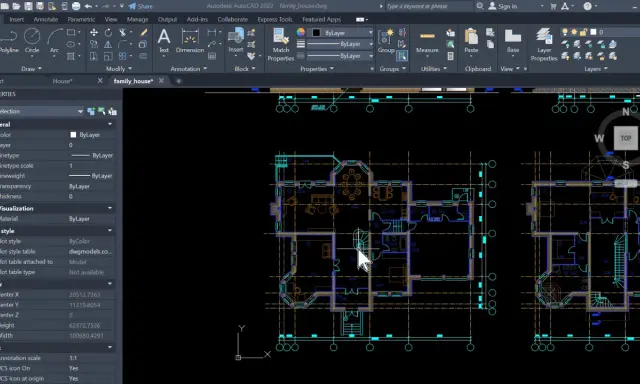Toggle the layer freeze sun icon in layer dropdown
Image resolution: width=640 pixels, height=384 pixels.
click(x=574, y=32)
